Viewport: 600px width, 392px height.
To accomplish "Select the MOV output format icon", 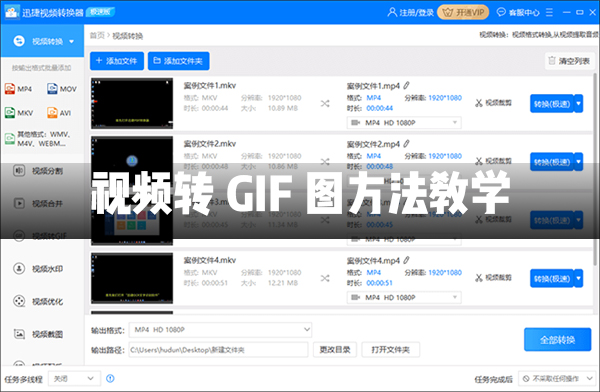I will pyautogui.click(x=52, y=89).
